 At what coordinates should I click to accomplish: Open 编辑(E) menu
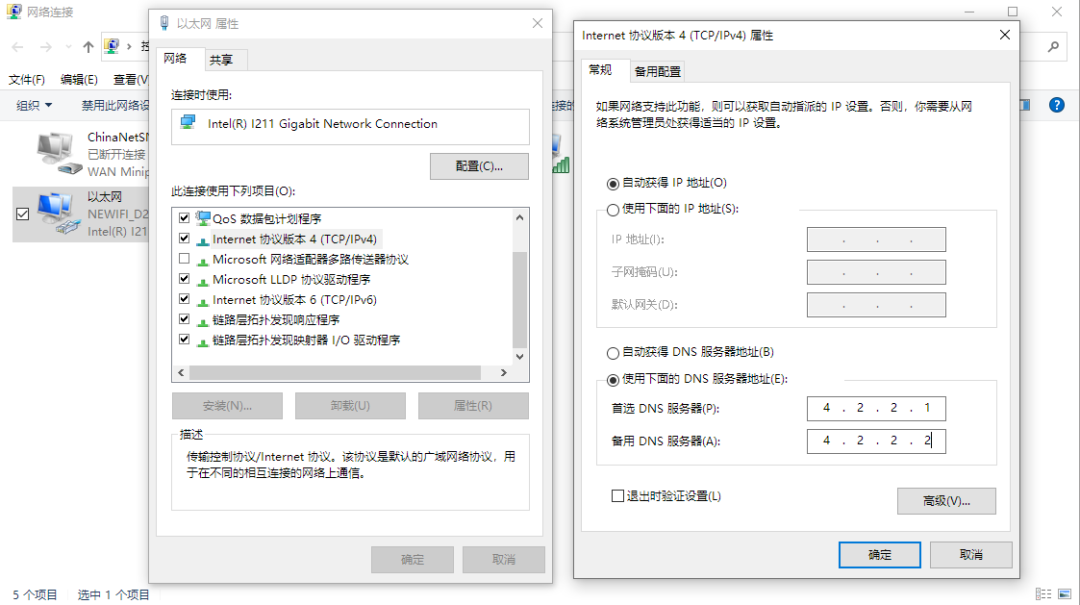pos(79,79)
